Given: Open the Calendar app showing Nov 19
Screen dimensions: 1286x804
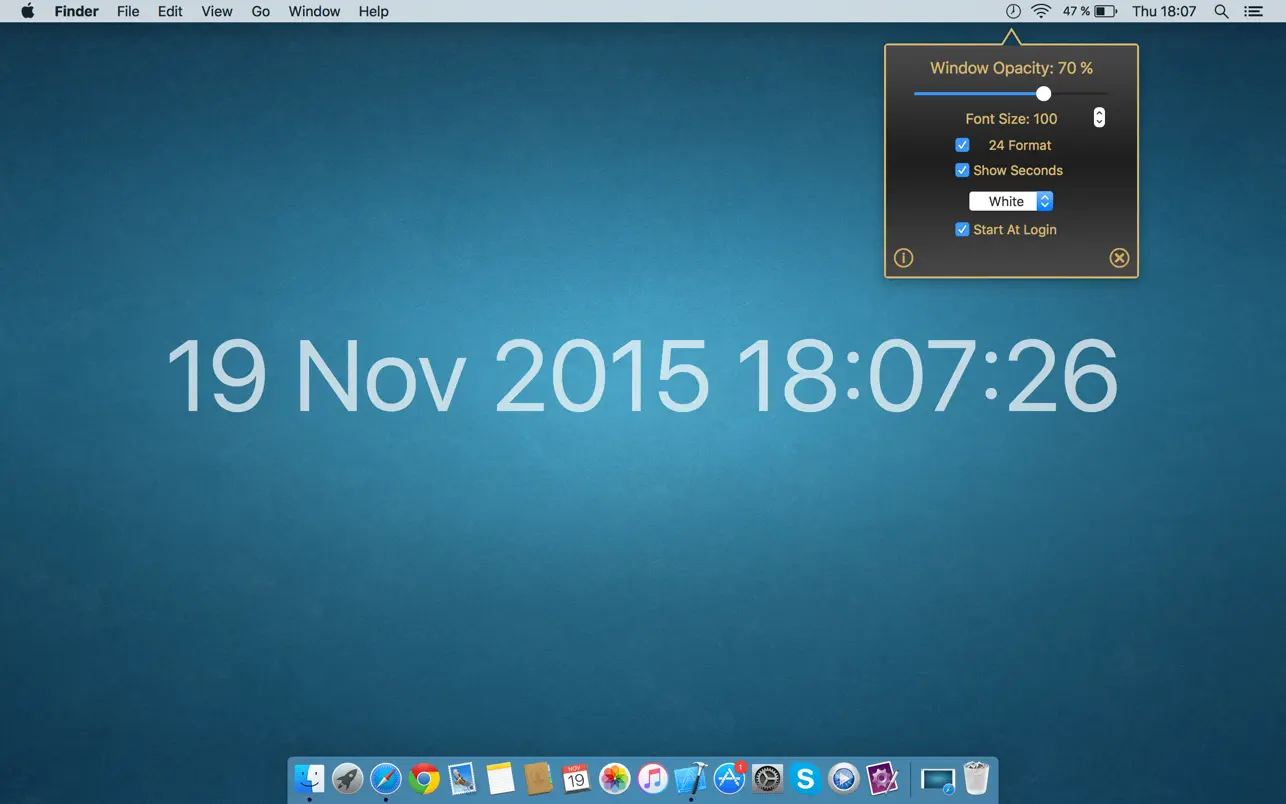Looking at the screenshot, I should (x=577, y=778).
